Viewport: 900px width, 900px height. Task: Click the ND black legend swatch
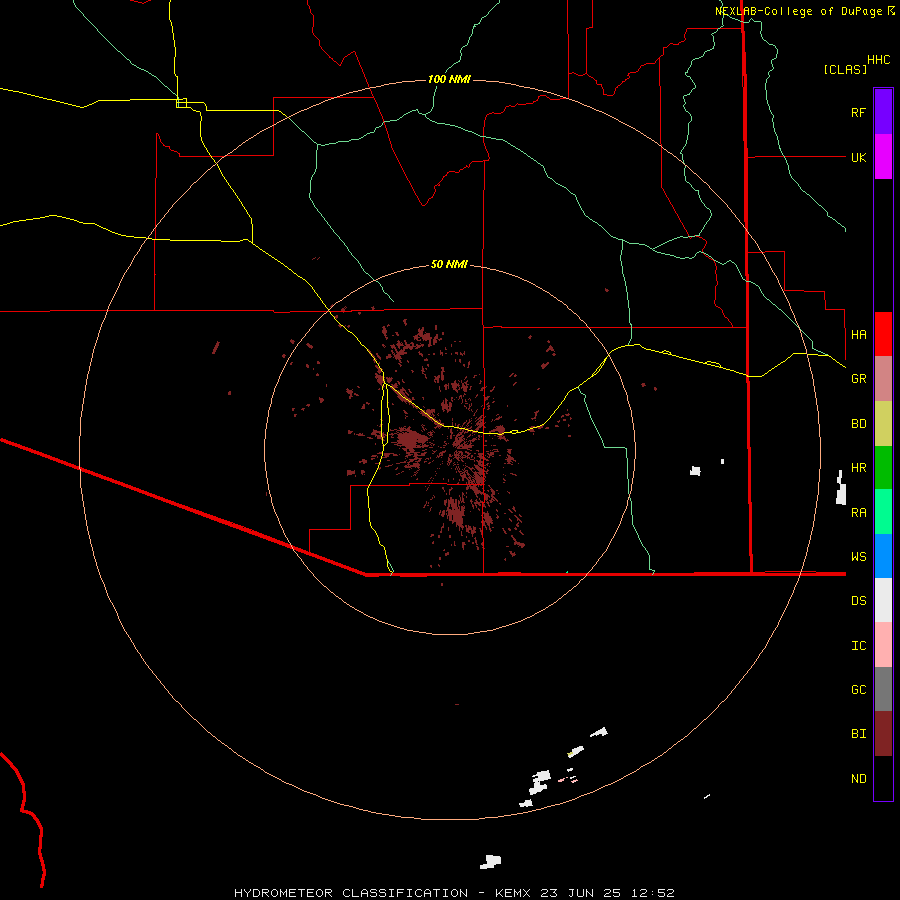(883, 778)
